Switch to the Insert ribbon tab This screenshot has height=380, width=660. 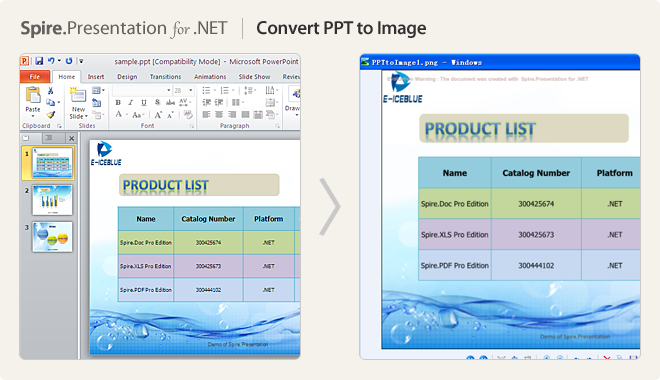96,77
